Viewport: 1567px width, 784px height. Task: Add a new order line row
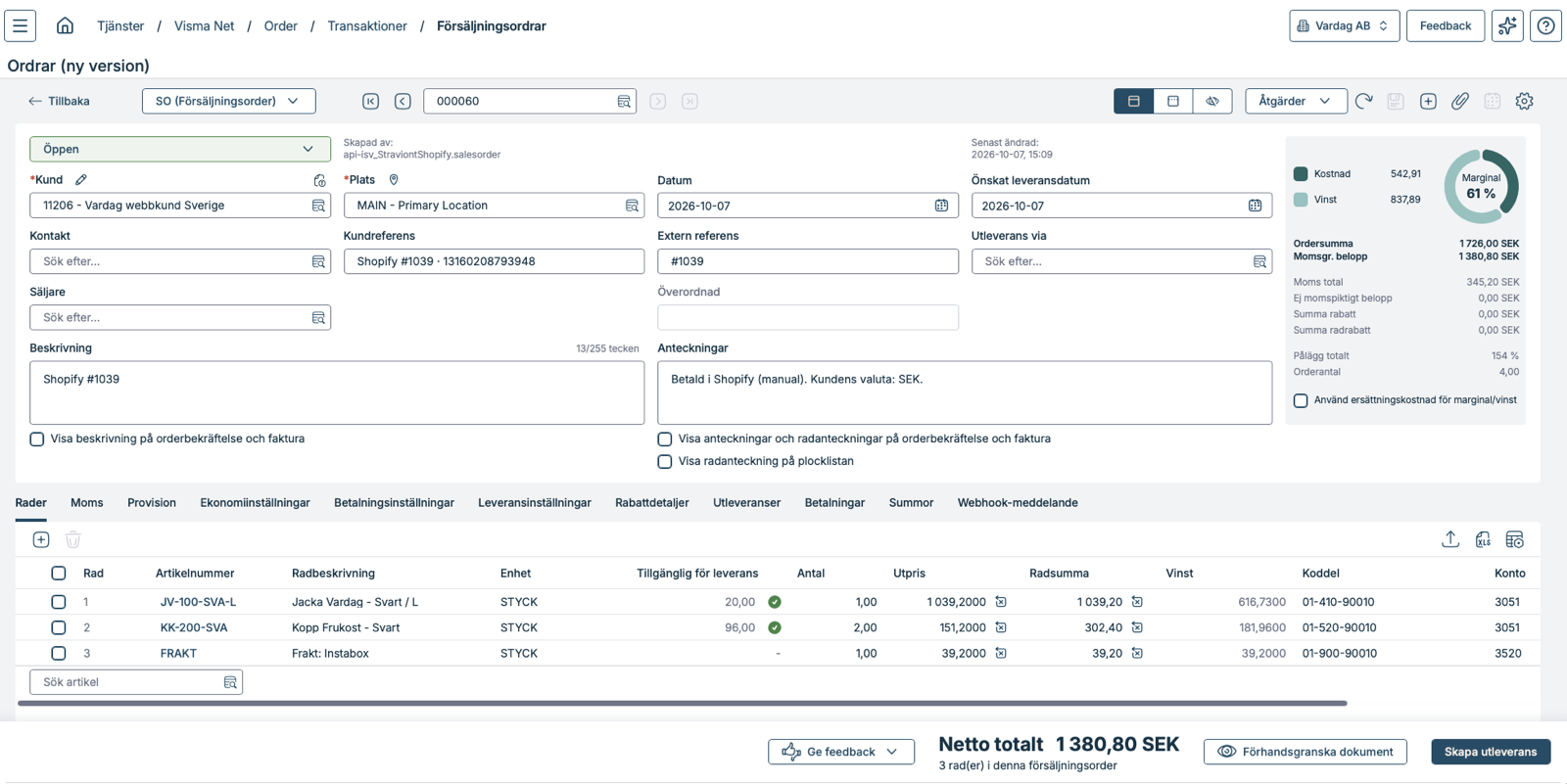point(41,539)
